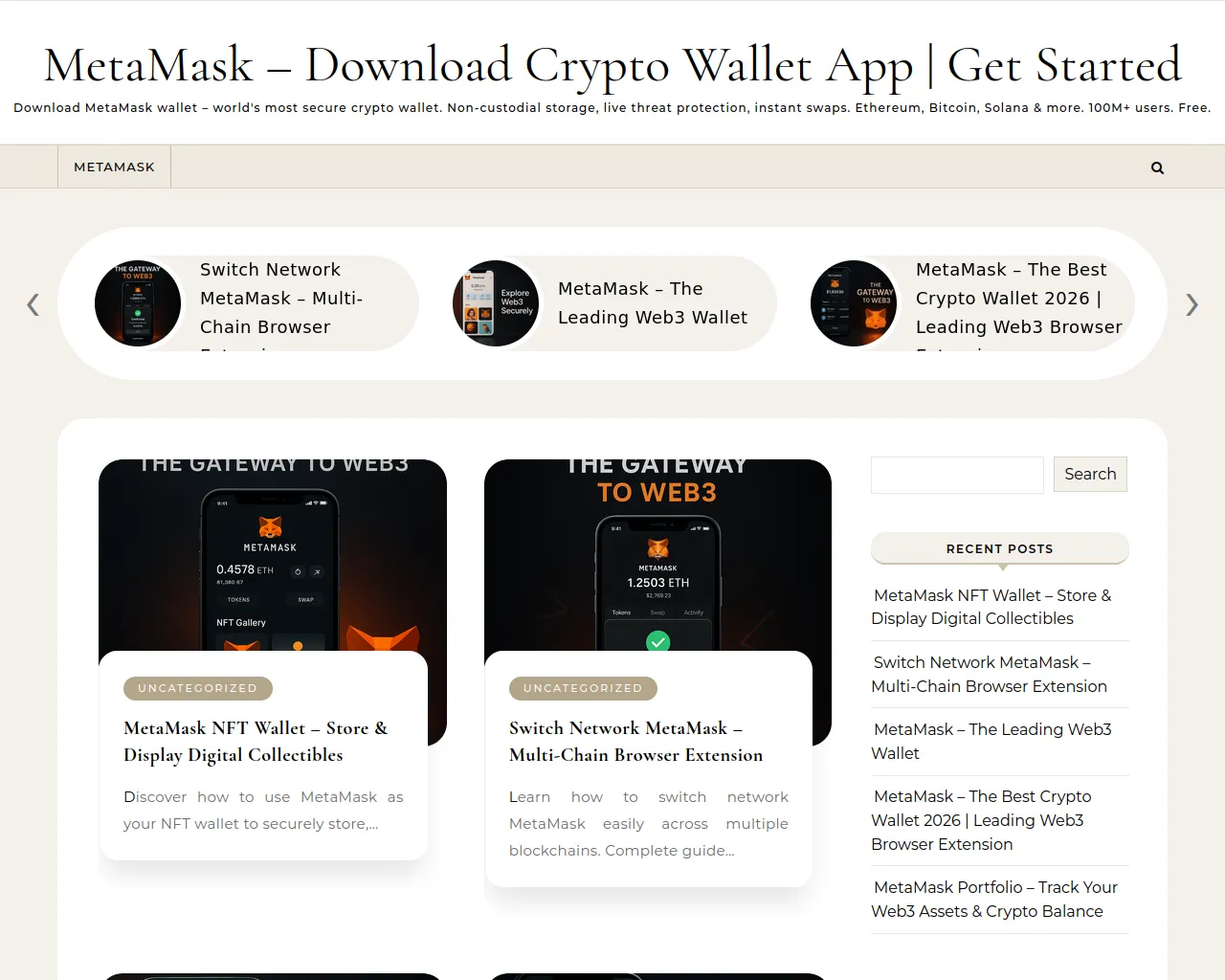
Task: Advance carousel with the next arrow
Action: (1192, 304)
